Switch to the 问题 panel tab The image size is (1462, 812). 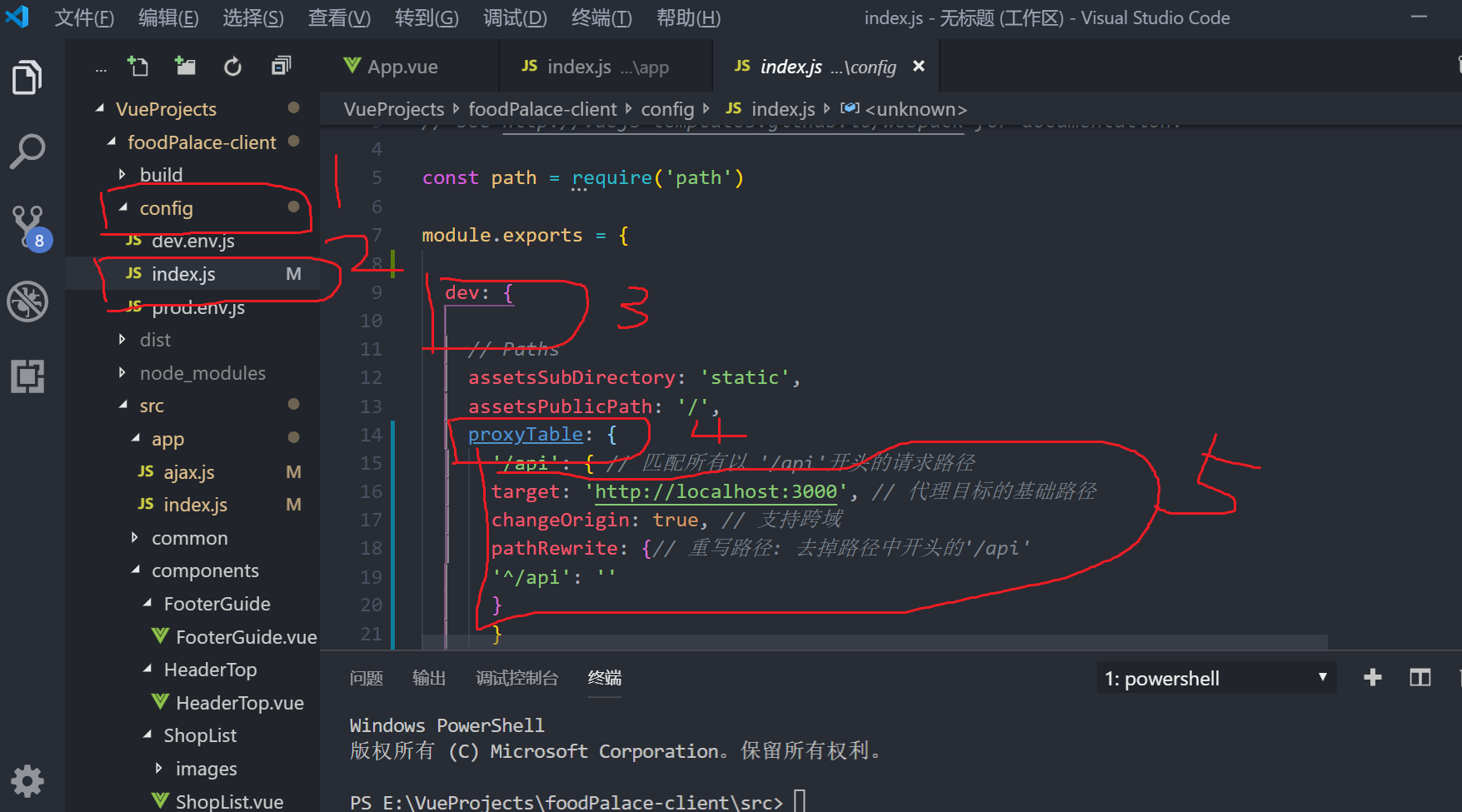coord(367,678)
